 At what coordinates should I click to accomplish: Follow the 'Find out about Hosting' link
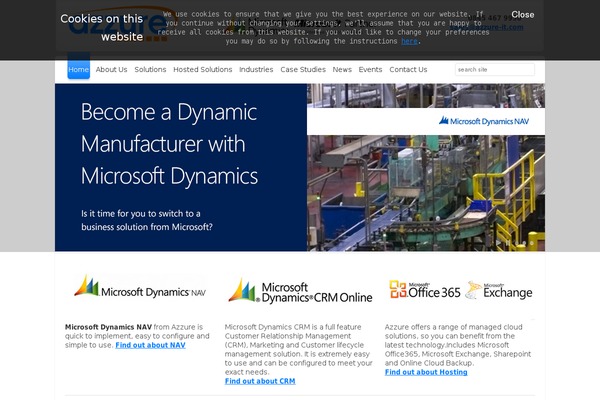pos(426,372)
